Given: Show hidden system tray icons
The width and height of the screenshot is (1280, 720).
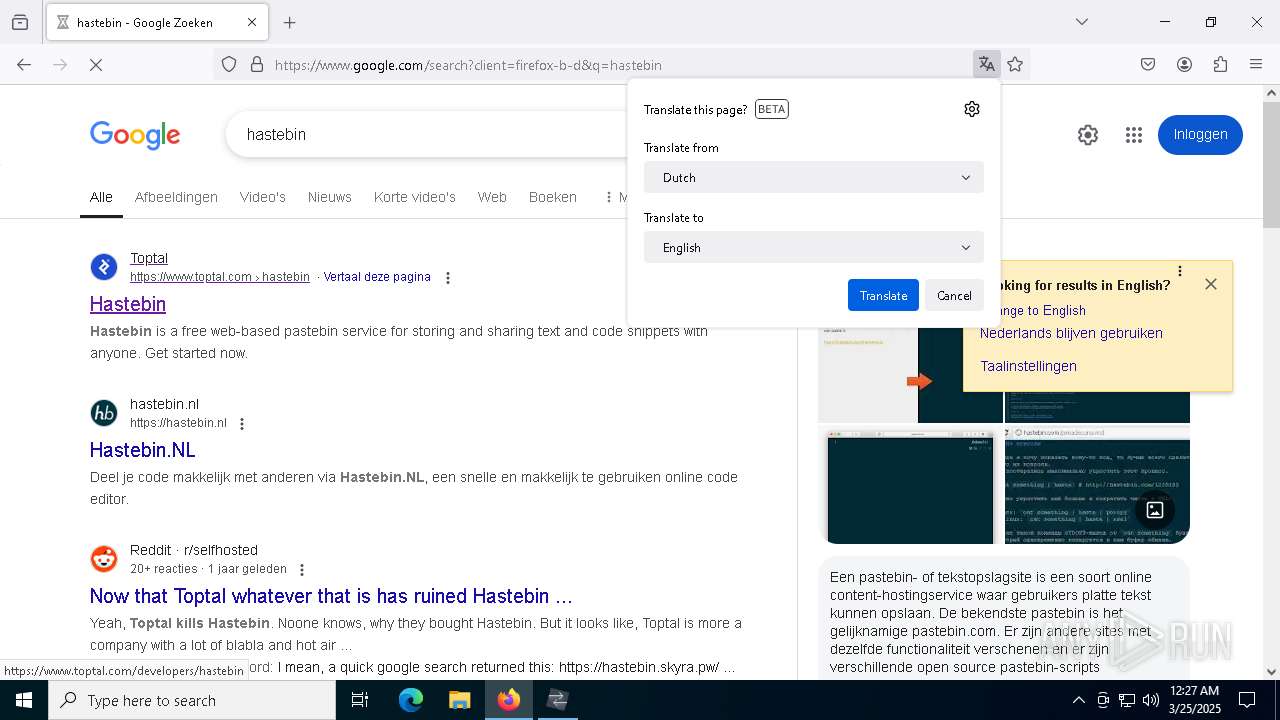Looking at the screenshot, I should coord(1078,700).
